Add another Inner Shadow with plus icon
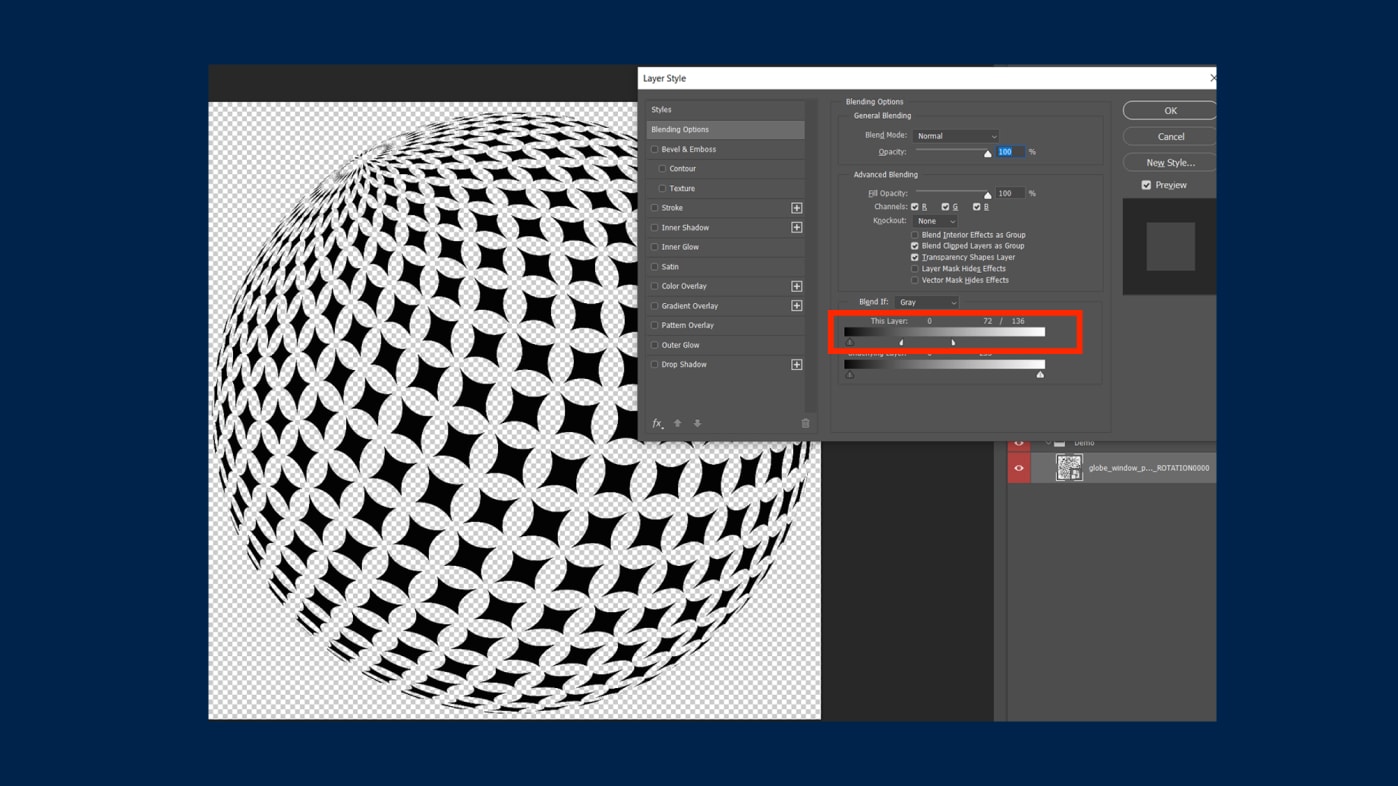The height and width of the screenshot is (786, 1398). 796,228
